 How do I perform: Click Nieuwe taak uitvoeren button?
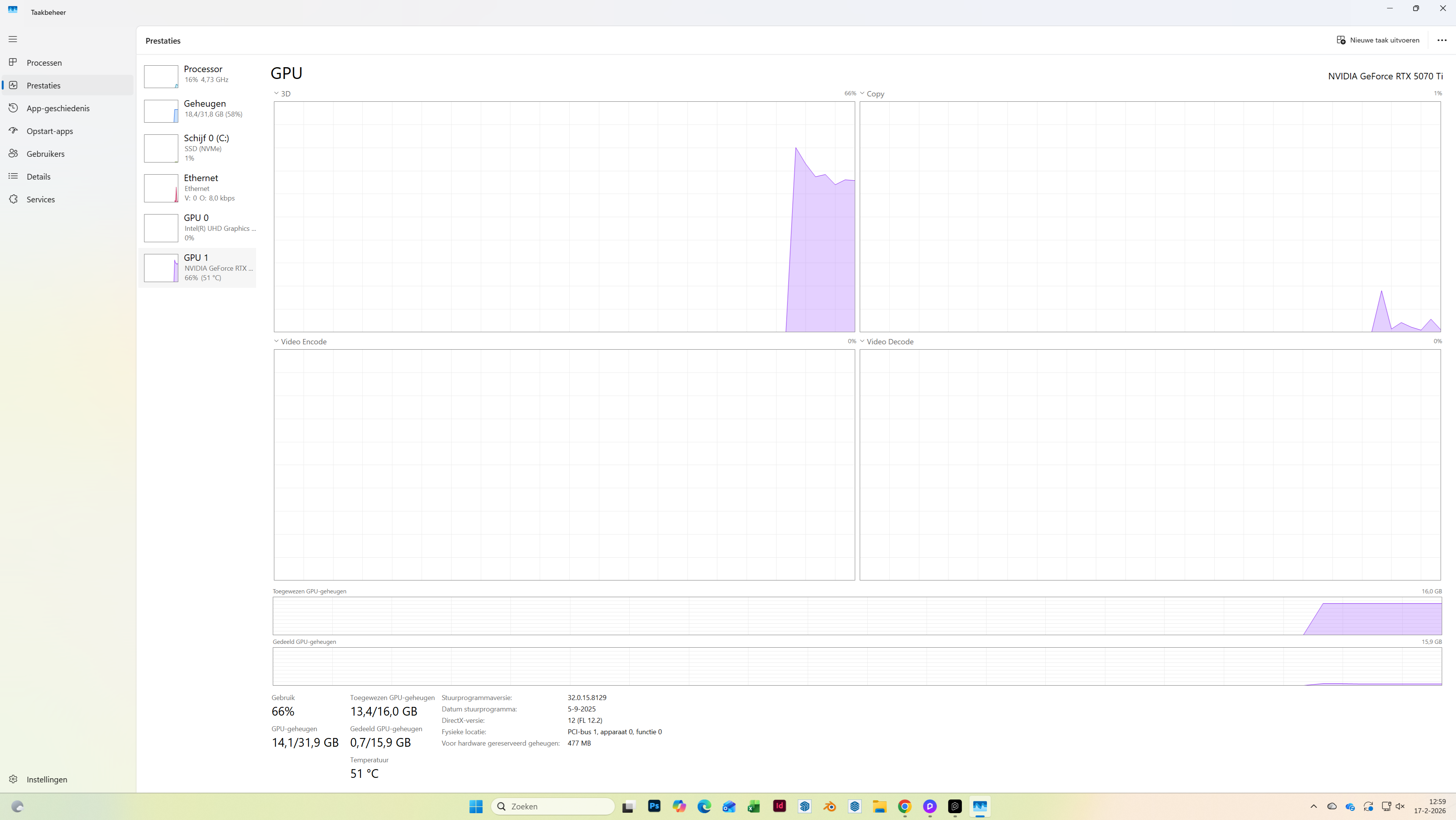click(1378, 40)
